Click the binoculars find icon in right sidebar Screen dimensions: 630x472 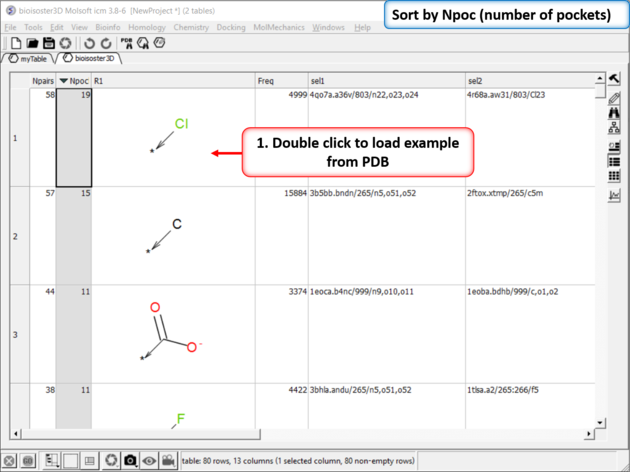click(614, 114)
